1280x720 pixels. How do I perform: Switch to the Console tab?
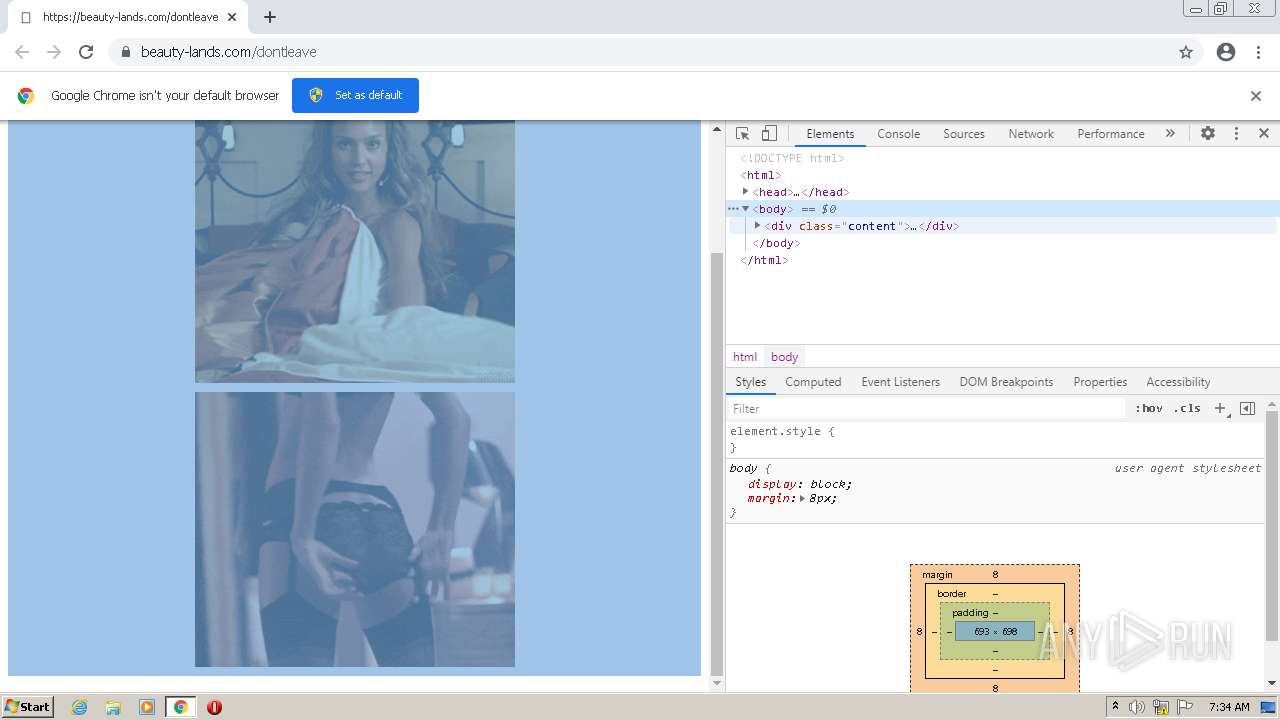click(x=898, y=133)
